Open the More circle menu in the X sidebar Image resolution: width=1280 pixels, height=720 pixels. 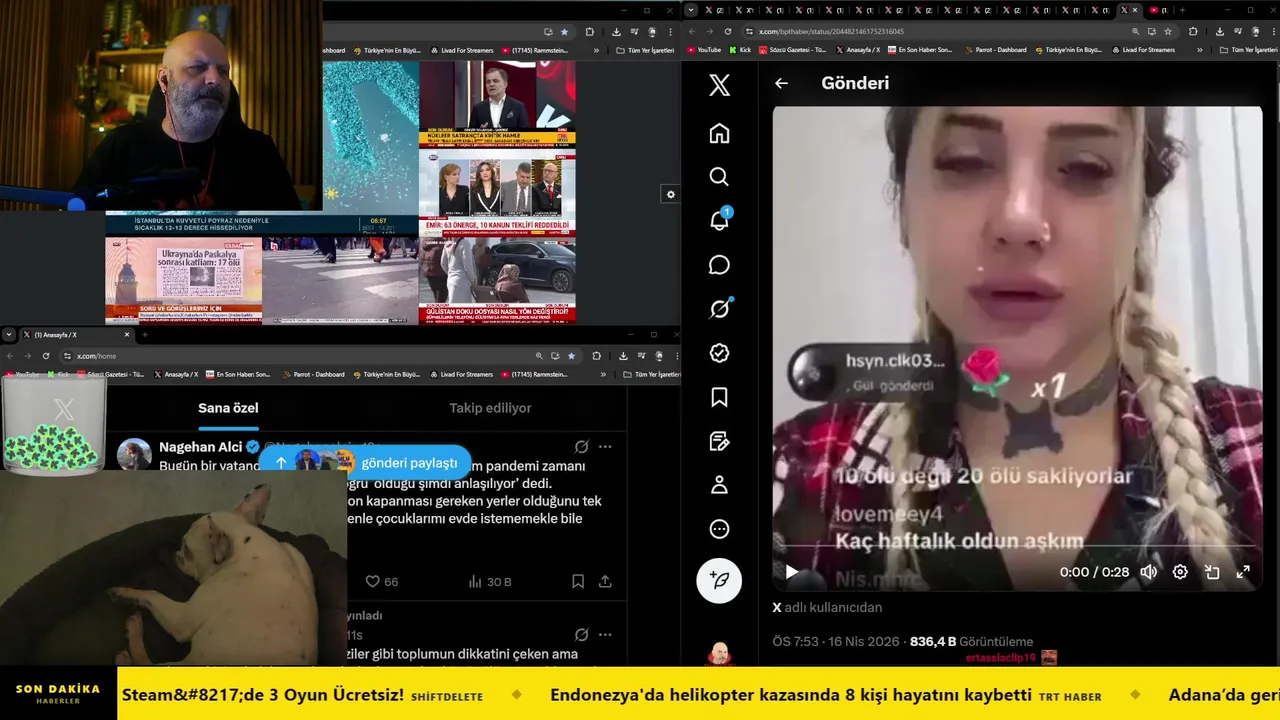pos(719,529)
